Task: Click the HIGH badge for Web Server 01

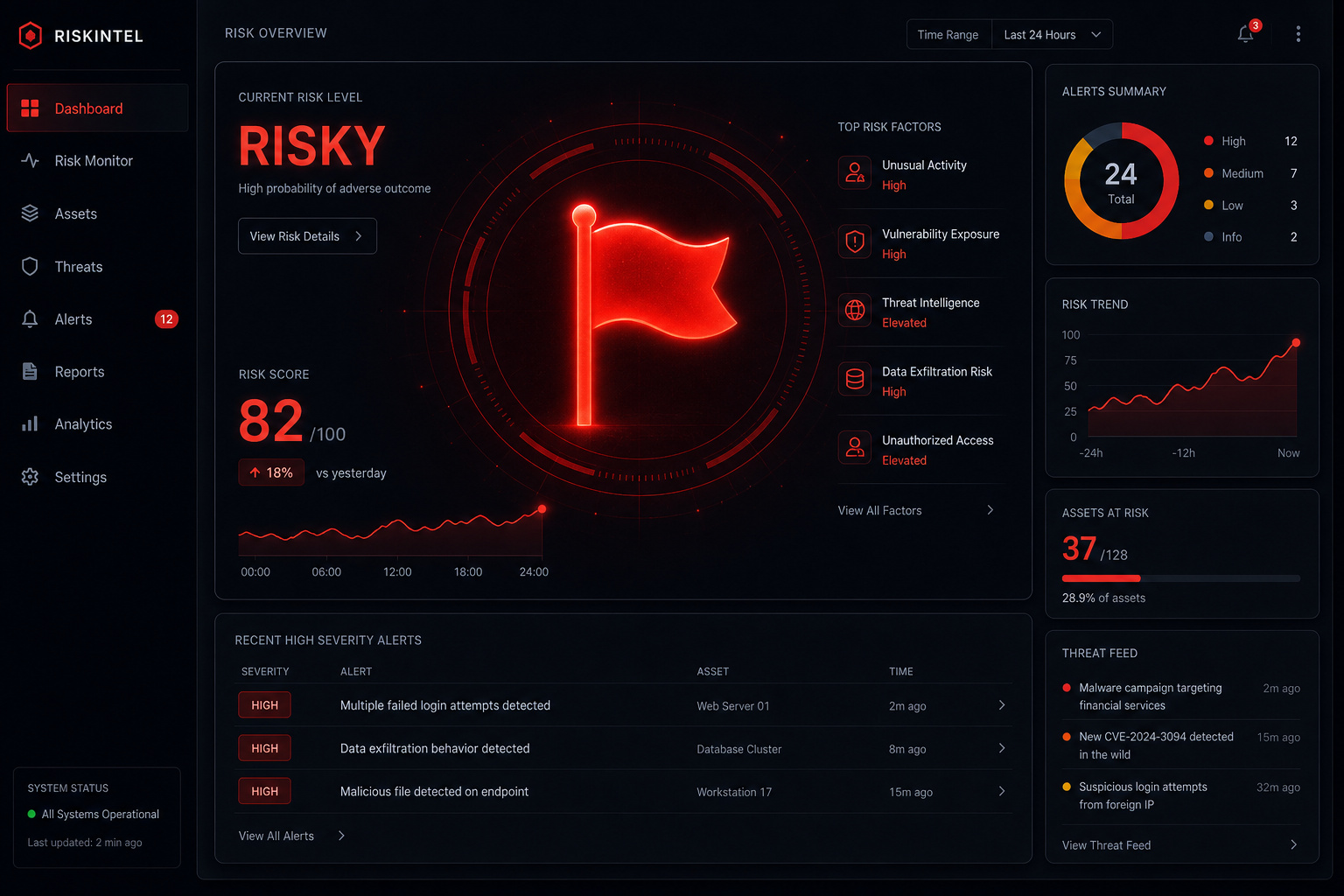Action: [x=264, y=705]
